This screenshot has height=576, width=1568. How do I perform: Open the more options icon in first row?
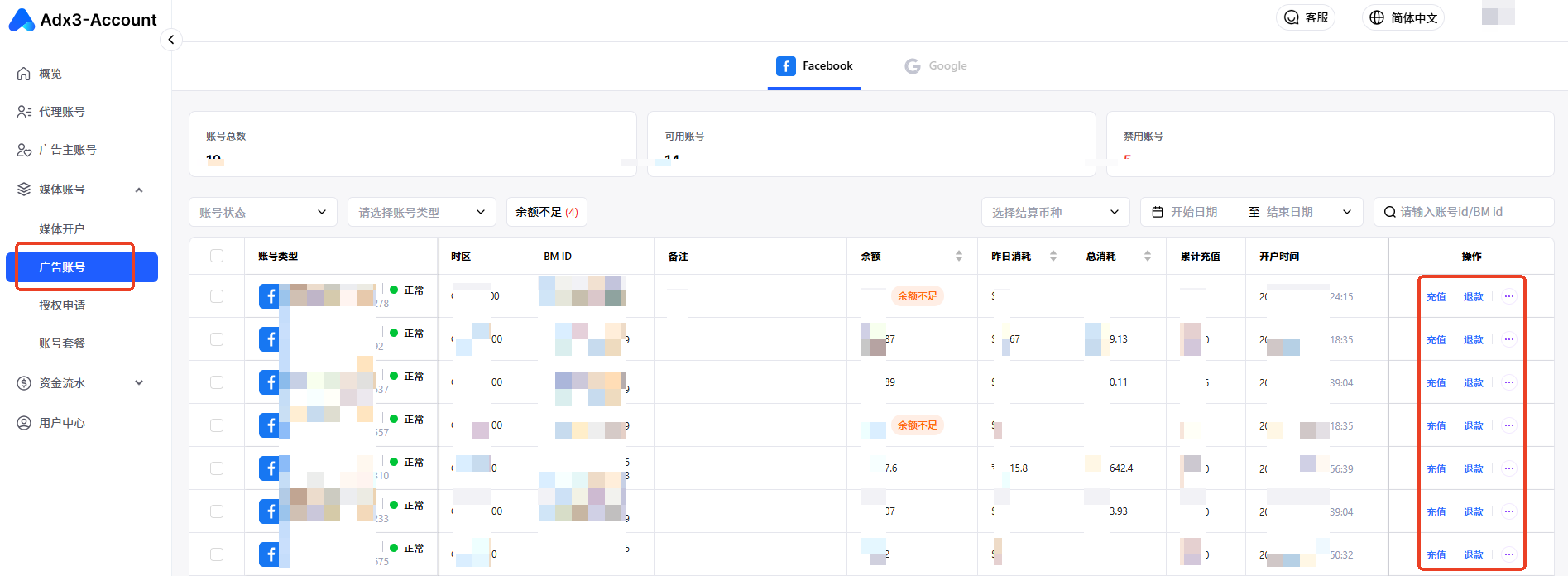[1508, 296]
